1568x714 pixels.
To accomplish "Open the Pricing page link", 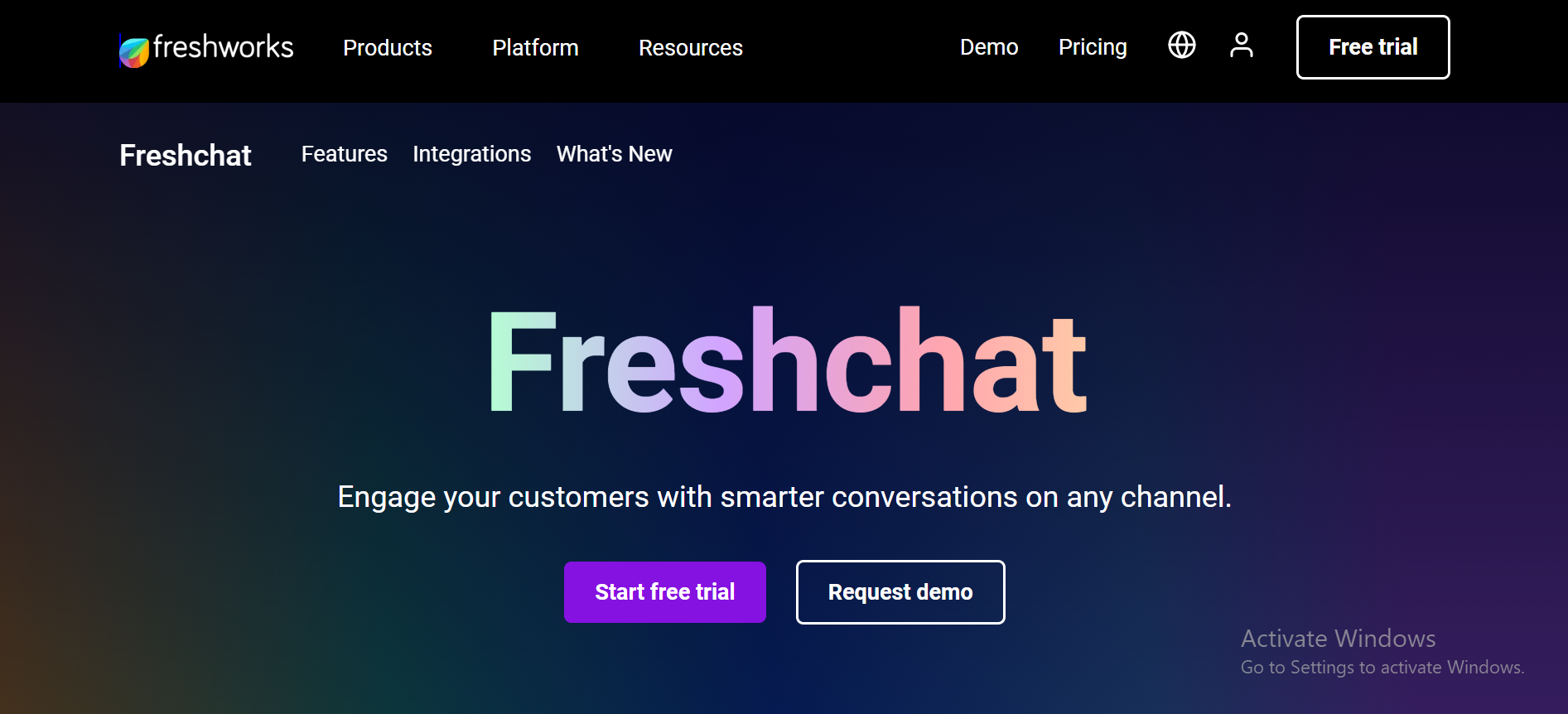I will pyautogui.click(x=1092, y=47).
